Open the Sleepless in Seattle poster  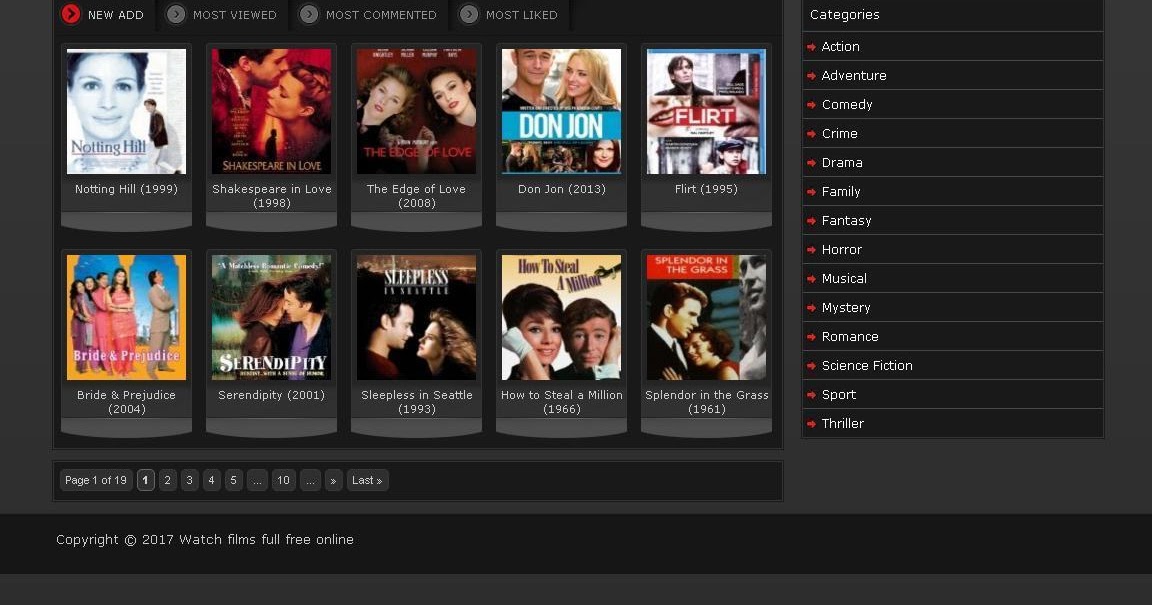[417, 318]
